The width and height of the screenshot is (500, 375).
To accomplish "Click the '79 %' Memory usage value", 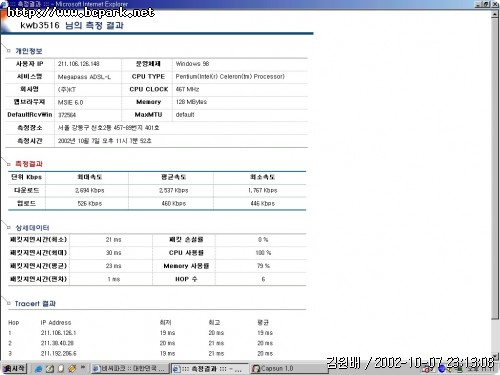I will (x=263, y=266).
